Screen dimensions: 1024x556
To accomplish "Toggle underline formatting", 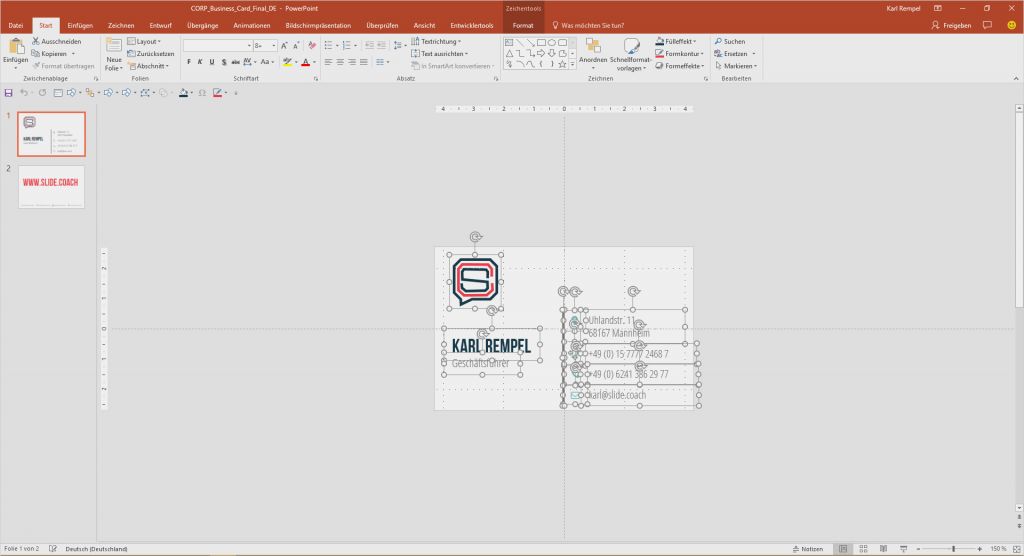I will 212,62.
